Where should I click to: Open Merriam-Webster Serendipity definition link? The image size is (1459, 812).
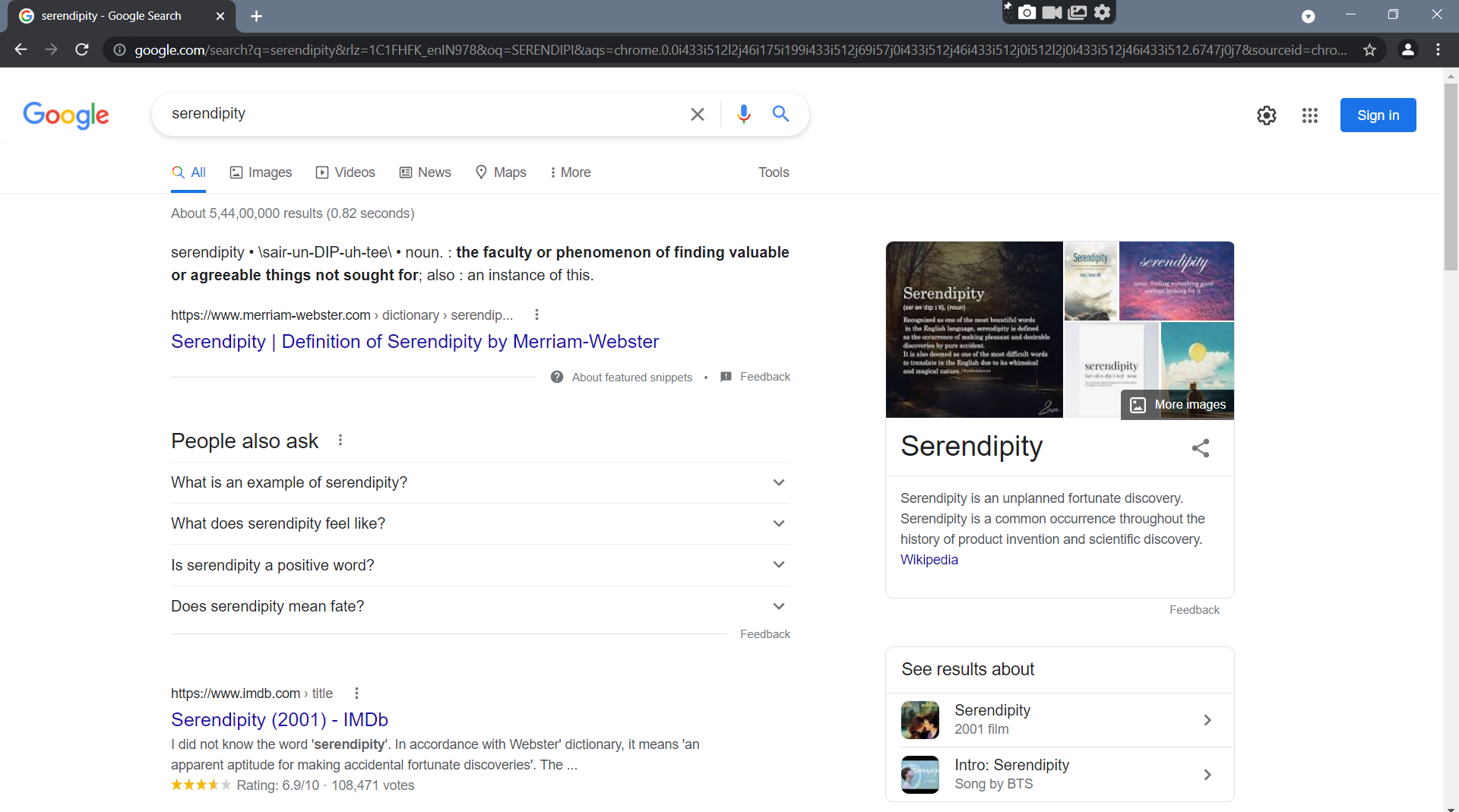coord(415,342)
